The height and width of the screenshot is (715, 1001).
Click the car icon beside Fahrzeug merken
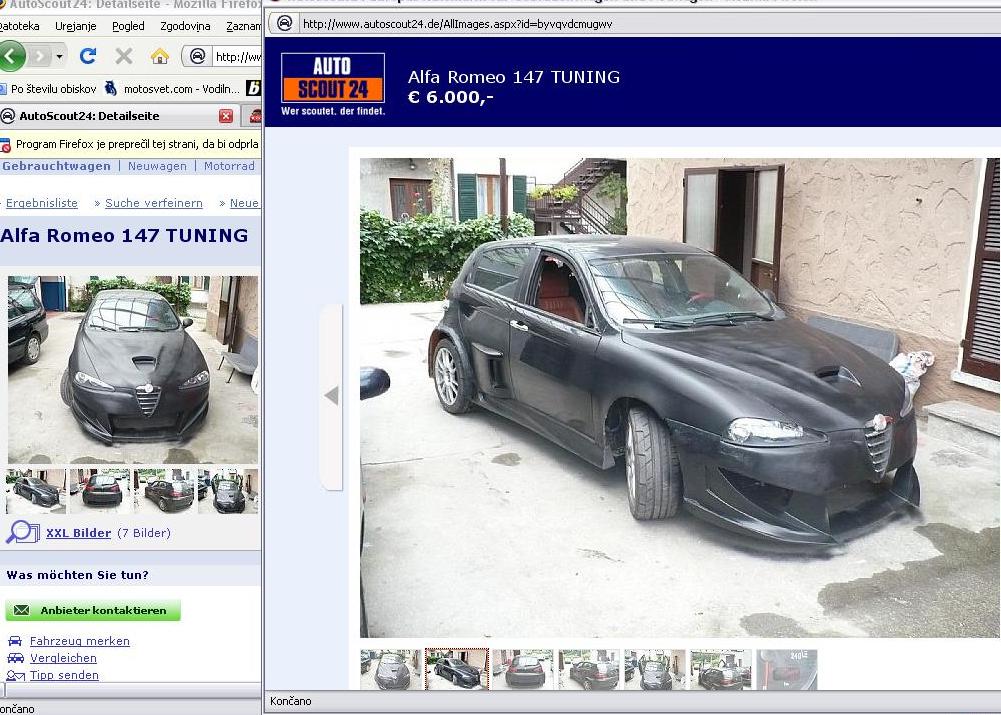pos(15,641)
